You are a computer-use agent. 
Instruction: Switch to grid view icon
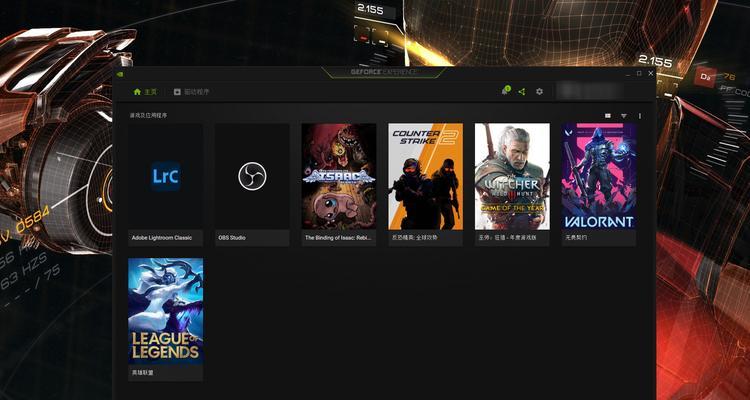click(x=607, y=116)
